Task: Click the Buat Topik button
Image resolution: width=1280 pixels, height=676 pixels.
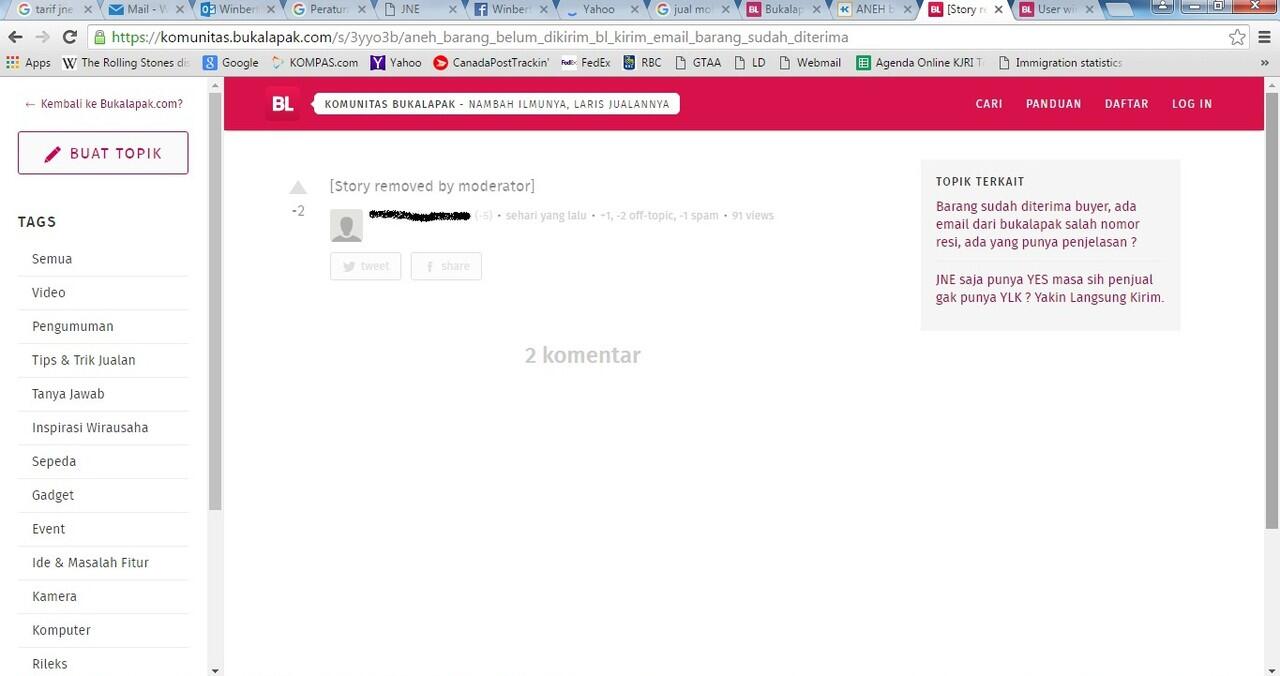Action: click(103, 153)
